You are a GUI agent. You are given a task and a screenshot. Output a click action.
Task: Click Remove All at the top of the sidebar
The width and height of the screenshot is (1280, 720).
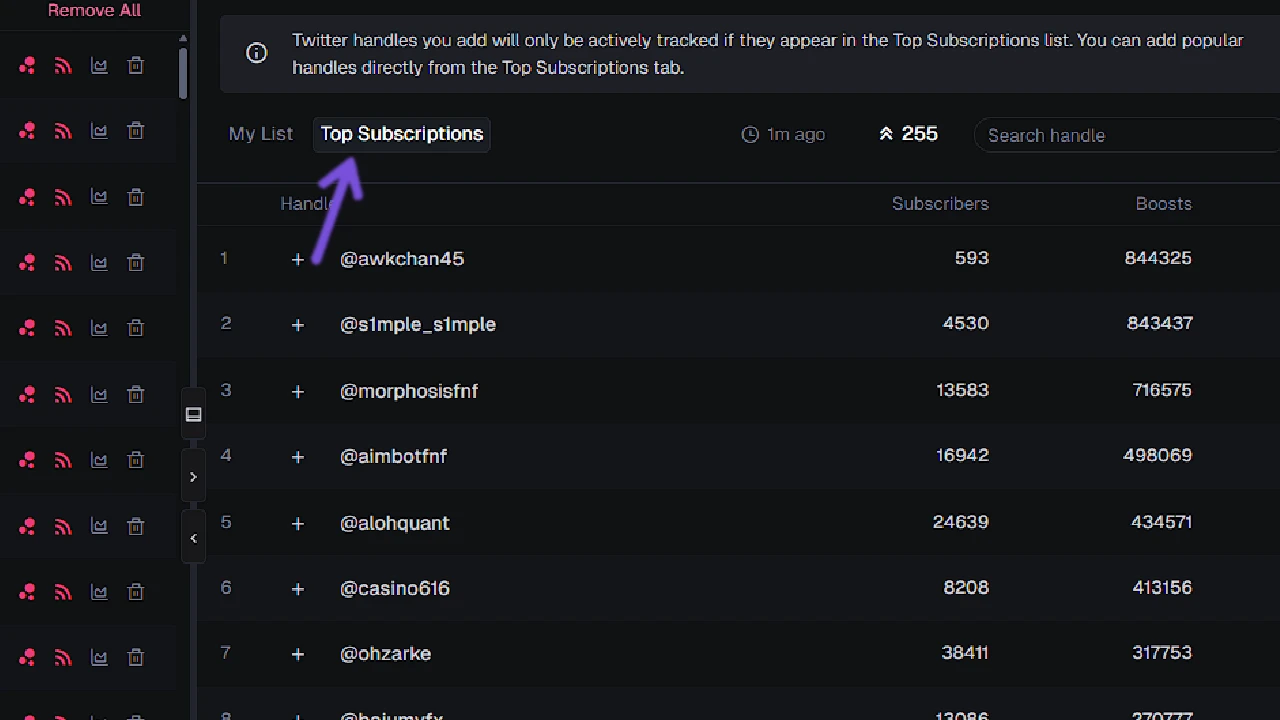94,10
